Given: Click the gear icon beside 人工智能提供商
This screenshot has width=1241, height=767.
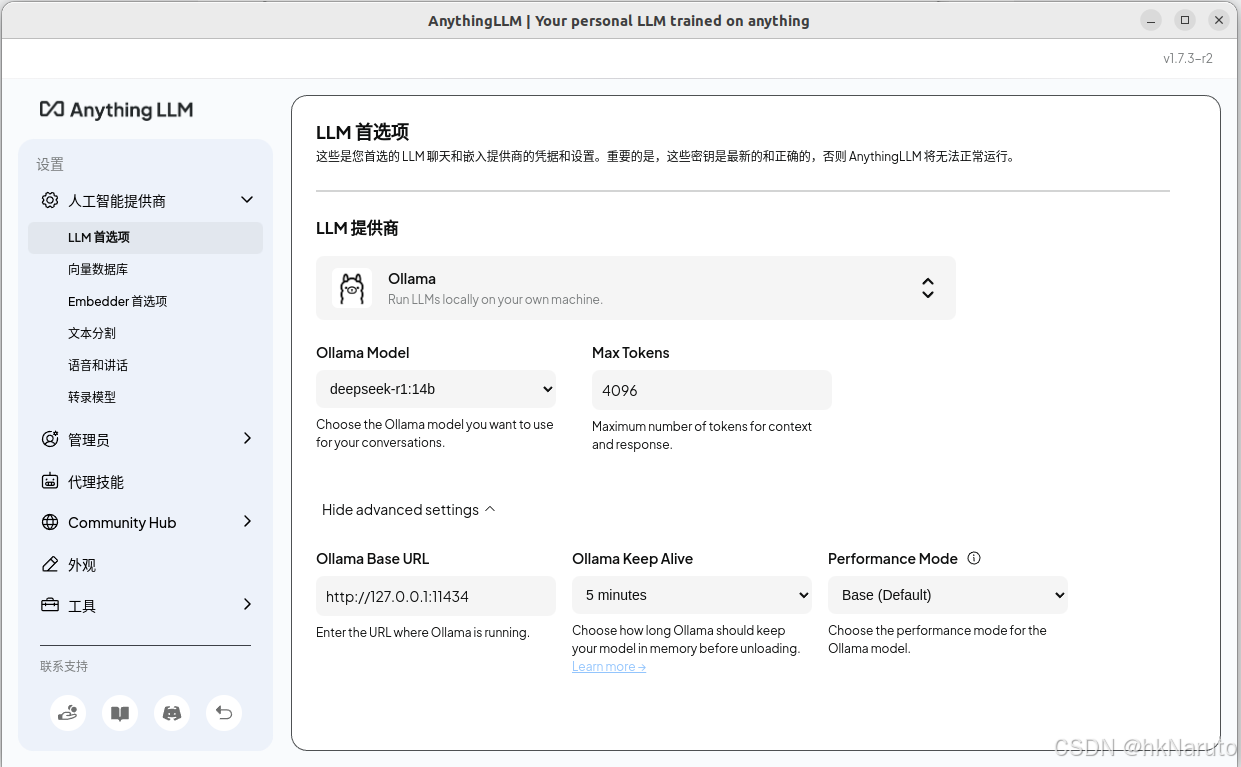Looking at the screenshot, I should (50, 200).
